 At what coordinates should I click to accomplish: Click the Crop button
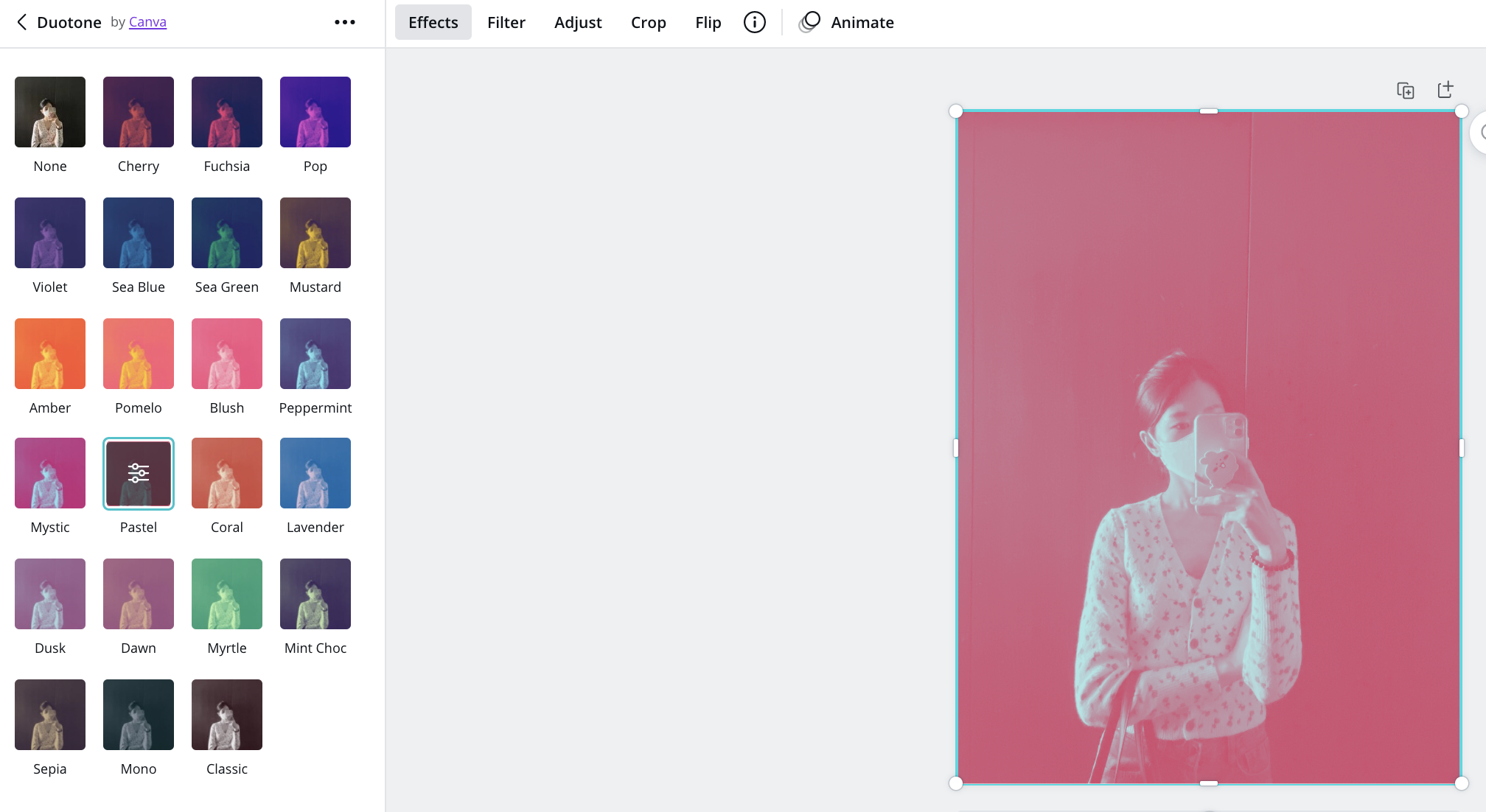[x=648, y=22]
